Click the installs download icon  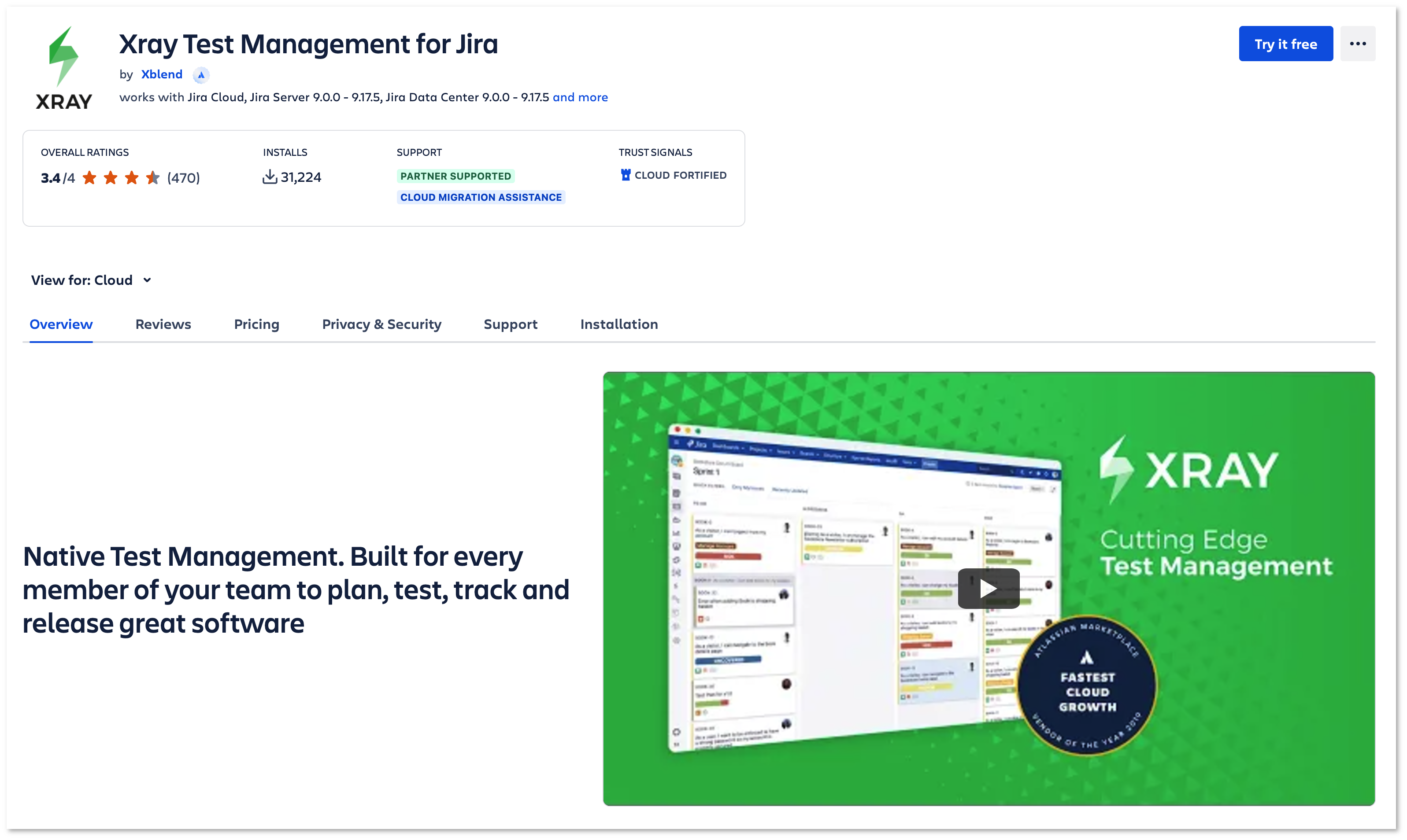click(x=270, y=177)
